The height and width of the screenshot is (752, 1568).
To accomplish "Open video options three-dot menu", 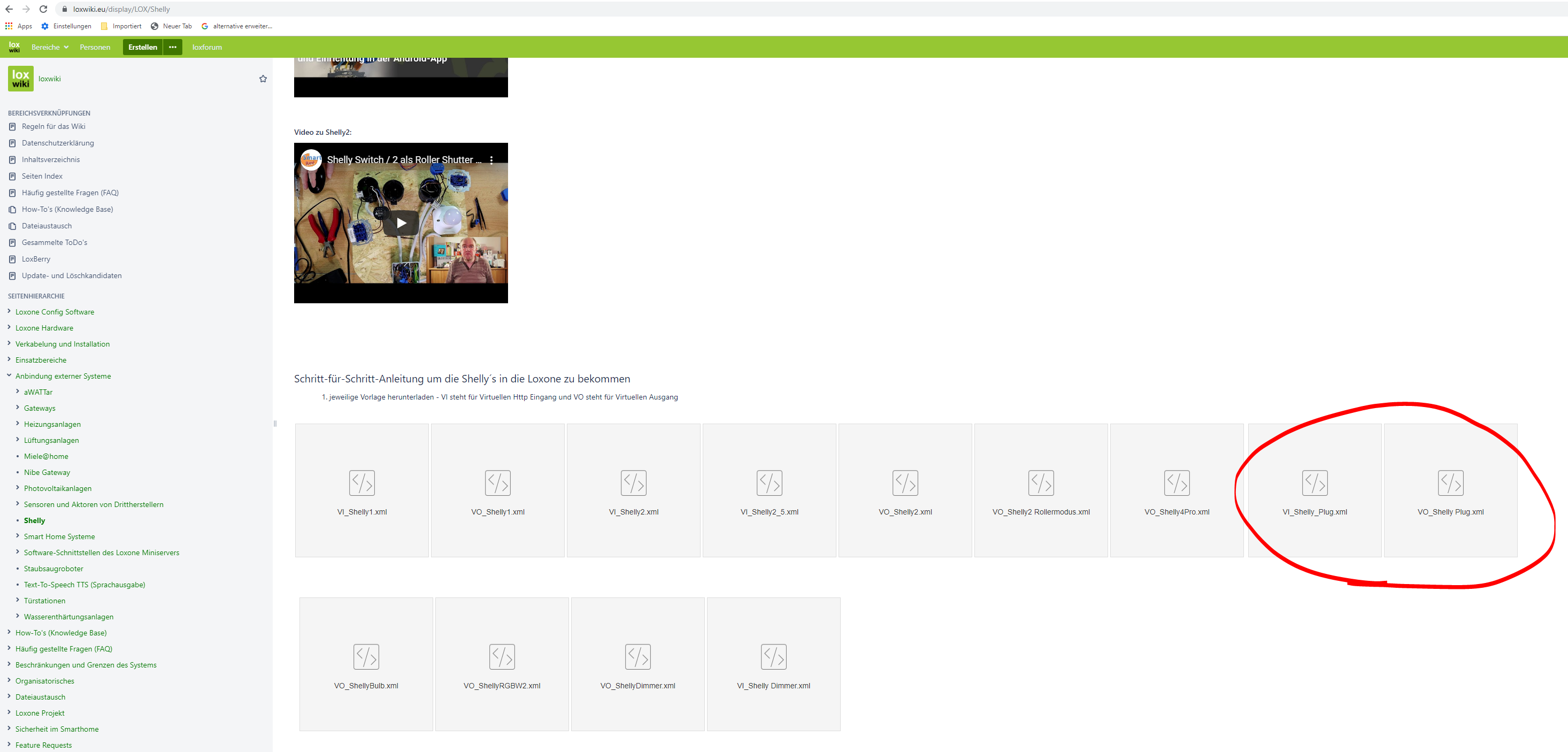I will point(491,159).
